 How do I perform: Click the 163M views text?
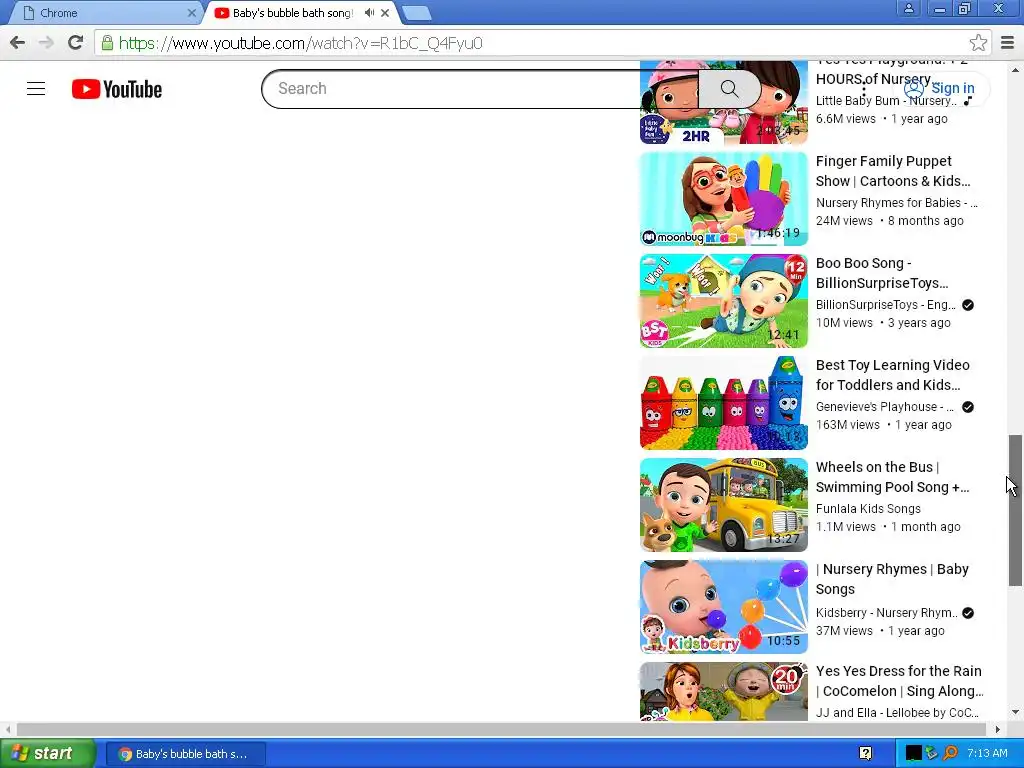point(848,425)
